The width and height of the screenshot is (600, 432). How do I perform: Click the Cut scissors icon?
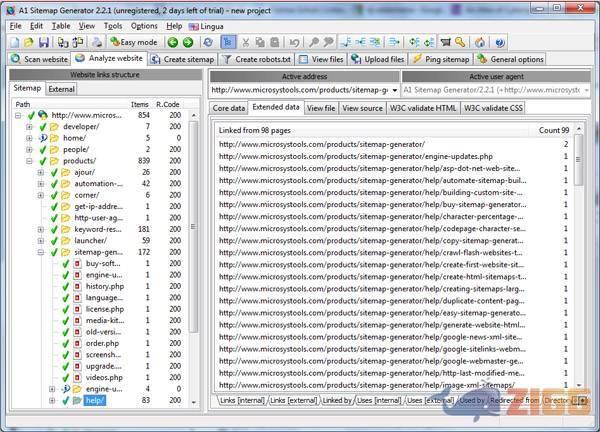pos(245,42)
